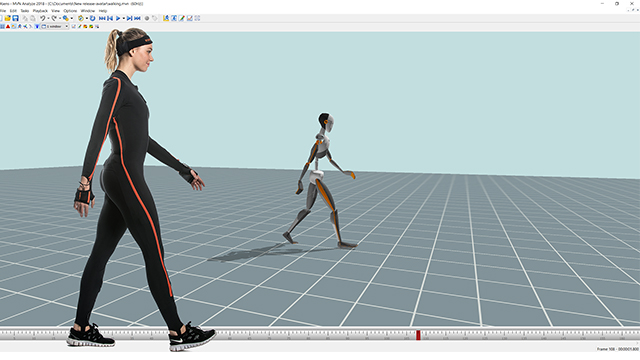Save the recording with the floppy disk icon
The height and width of the screenshot is (360, 640).
click(16, 18)
